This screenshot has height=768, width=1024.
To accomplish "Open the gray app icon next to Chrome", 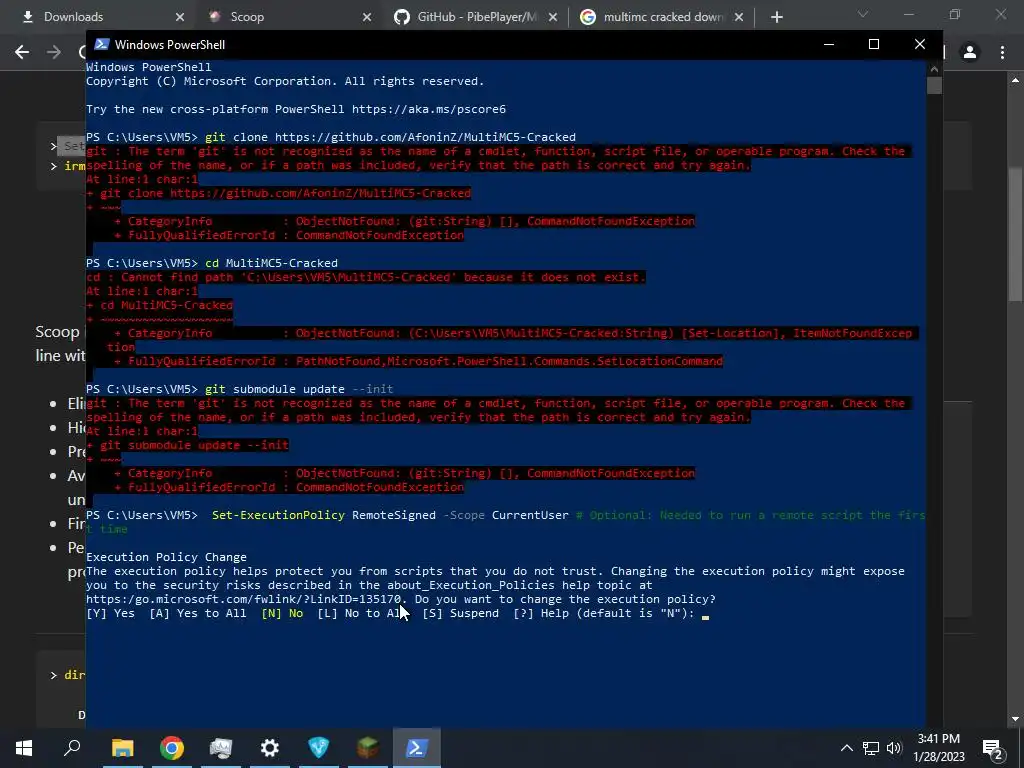I will tap(221, 748).
